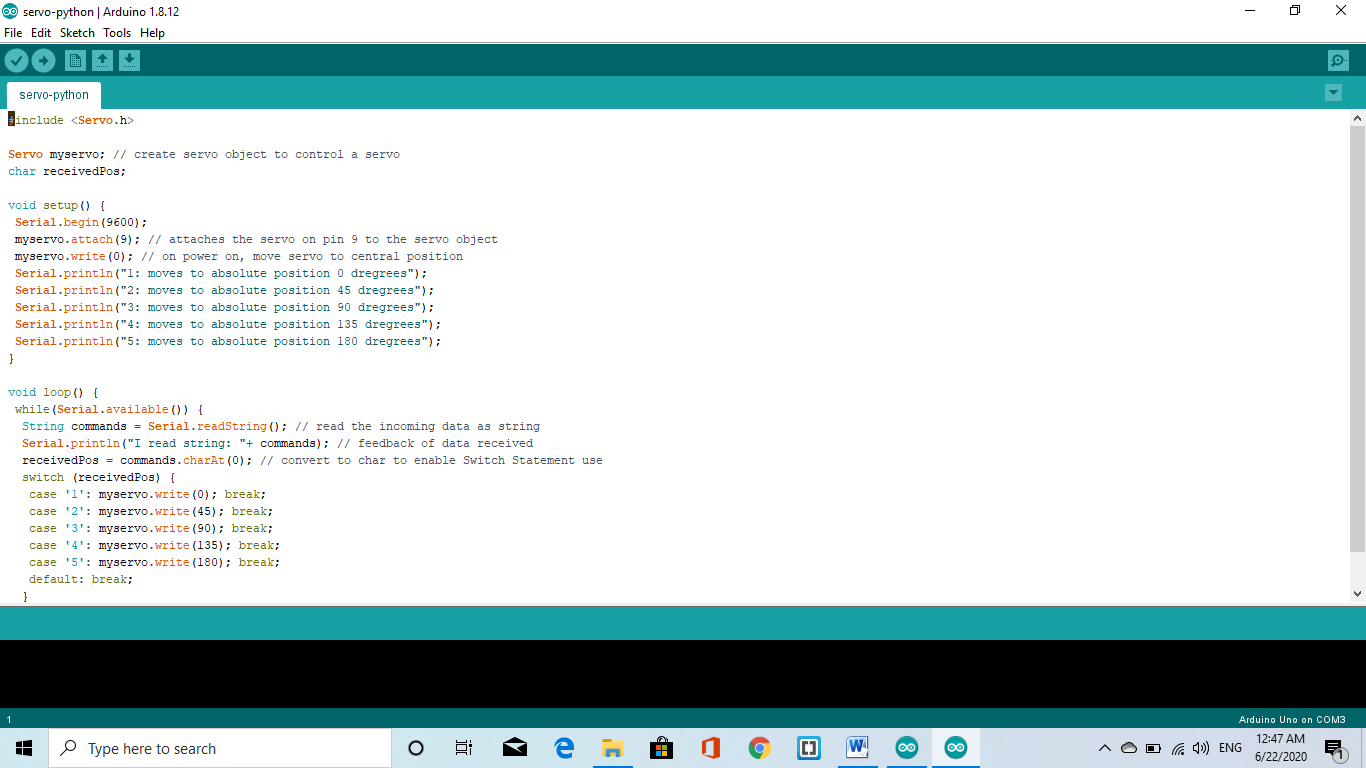Click the 12:47 AM clock and date
The width and height of the screenshot is (1366, 768).
pos(1281,748)
